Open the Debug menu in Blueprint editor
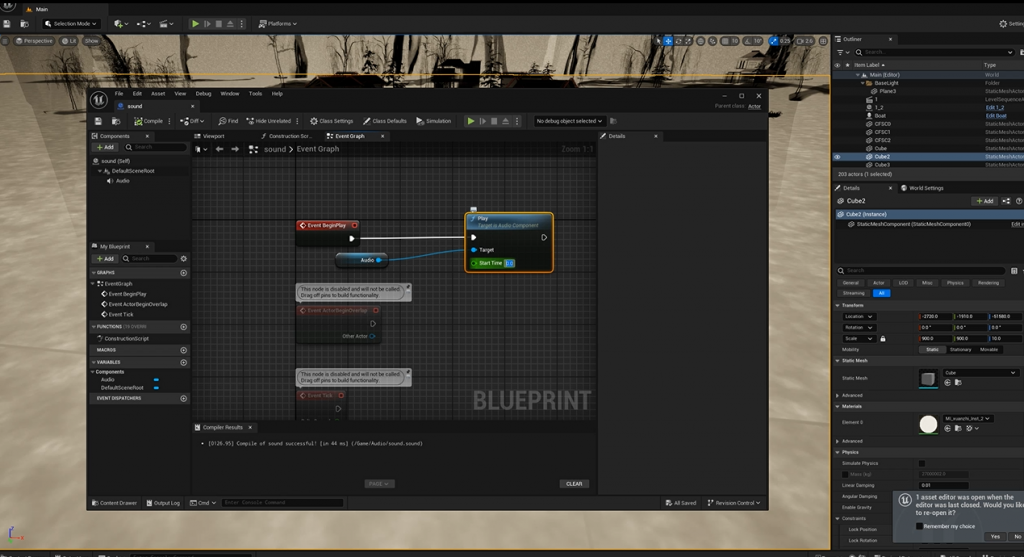The width and height of the screenshot is (1024, 557). tap(203, 93)
